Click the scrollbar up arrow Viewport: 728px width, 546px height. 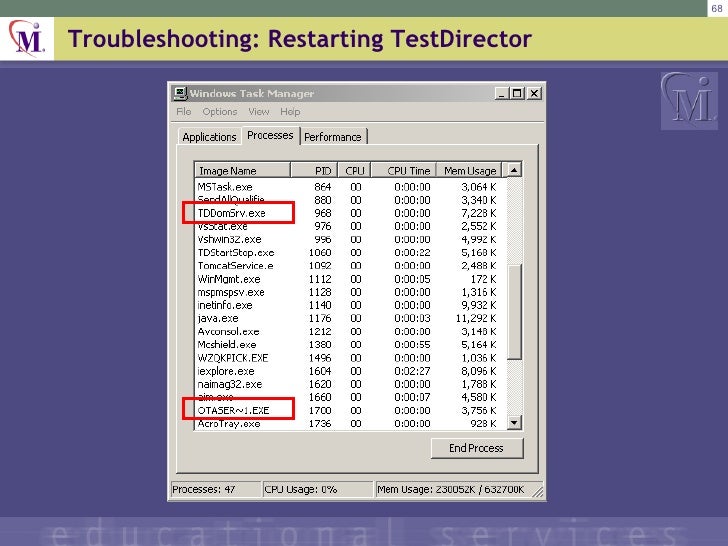pyautogui.click(x=514, y=170)
